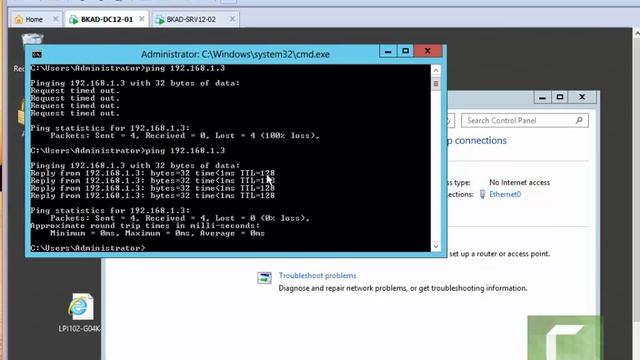
Task: Minimize the cmd.exe window
Action: click(388, 51)
